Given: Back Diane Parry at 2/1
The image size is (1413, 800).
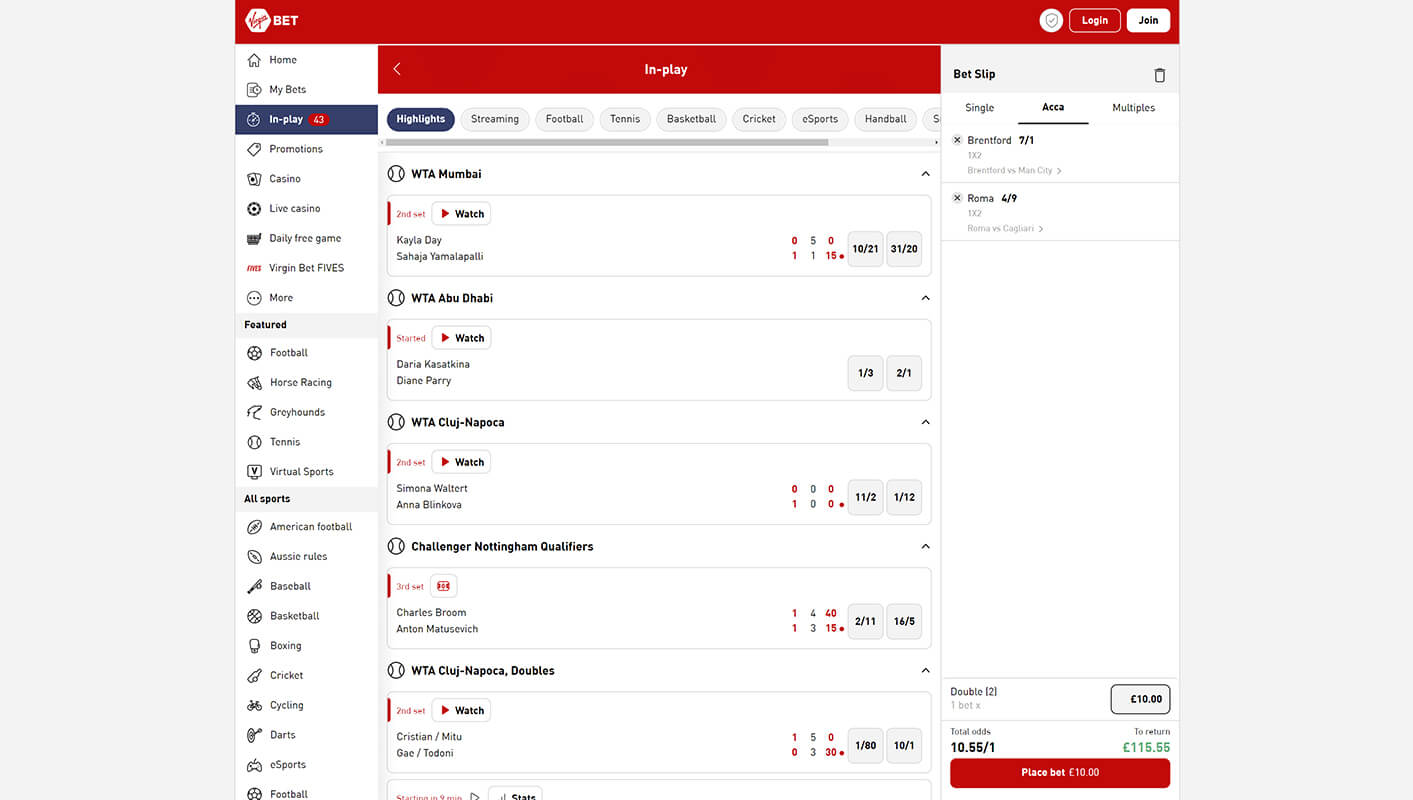Looking at the screenshot, I should (904, 373).
